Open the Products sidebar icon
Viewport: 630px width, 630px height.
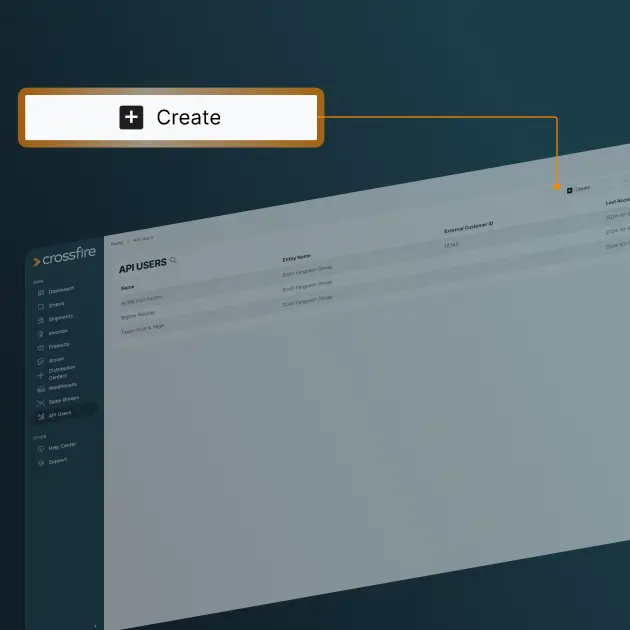(x=40, y=347)
